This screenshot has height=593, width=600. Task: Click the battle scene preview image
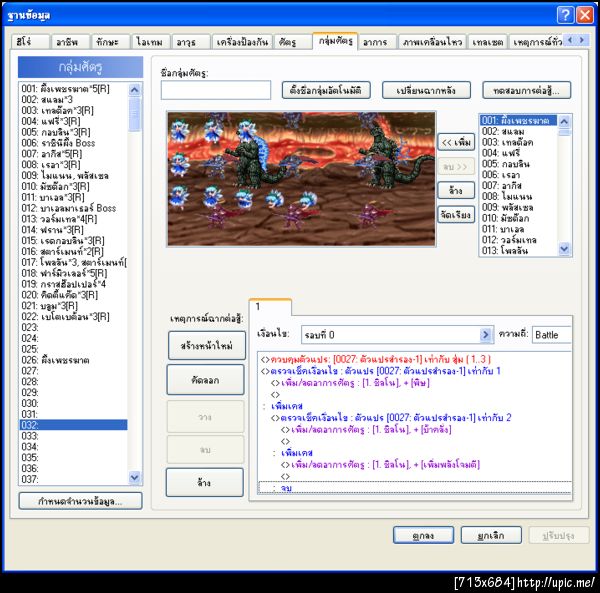301,179
